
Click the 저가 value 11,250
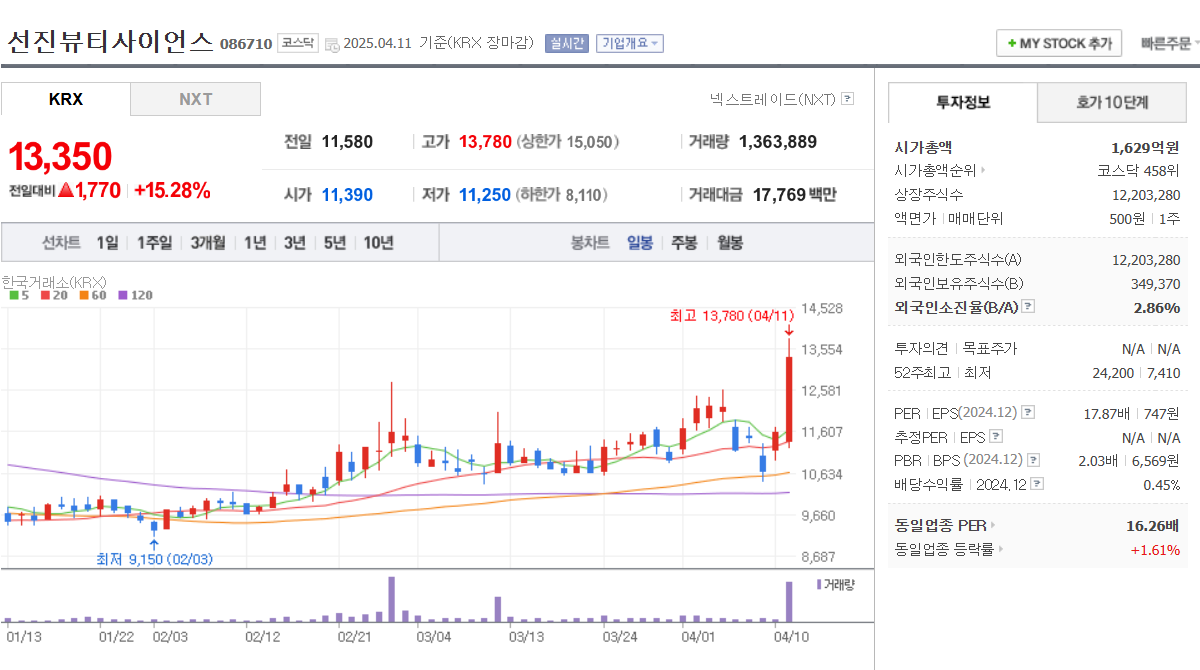485,194
